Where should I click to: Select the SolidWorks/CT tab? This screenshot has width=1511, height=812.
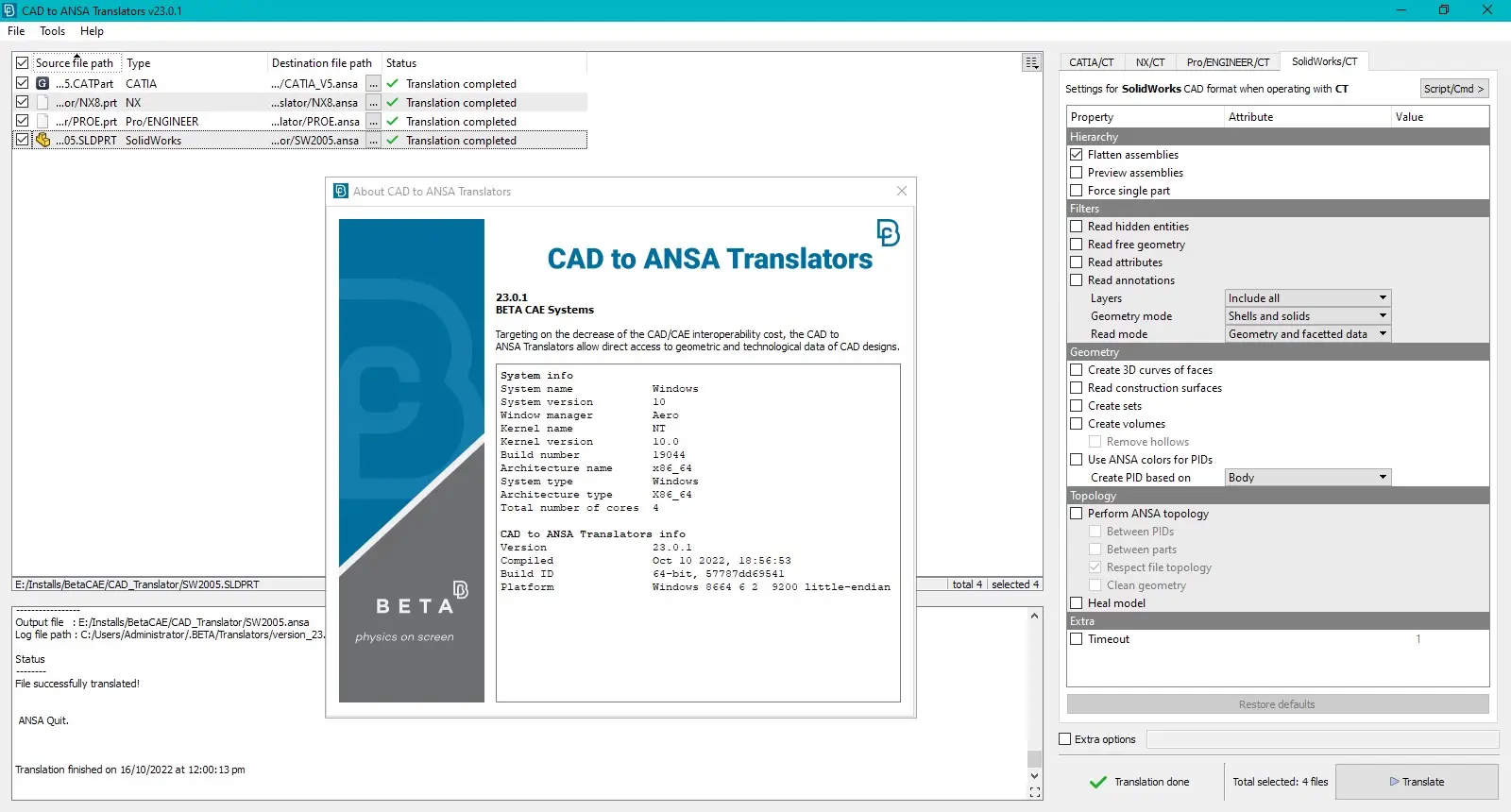click(1324, 61)
